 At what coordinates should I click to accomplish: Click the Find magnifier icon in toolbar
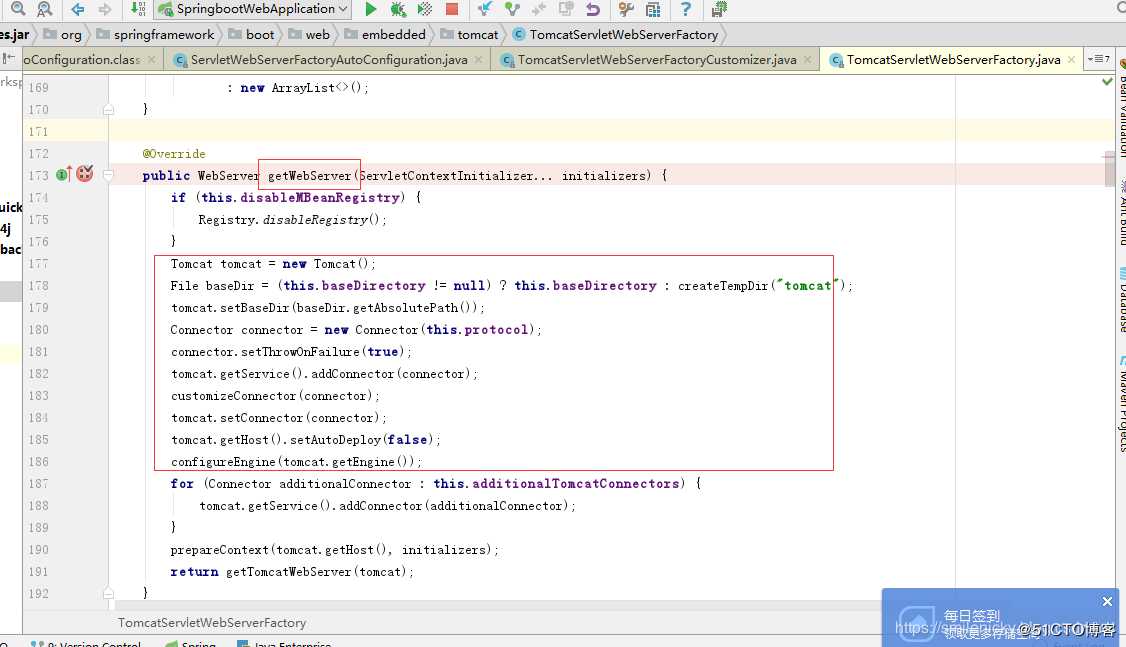[19, 9]
